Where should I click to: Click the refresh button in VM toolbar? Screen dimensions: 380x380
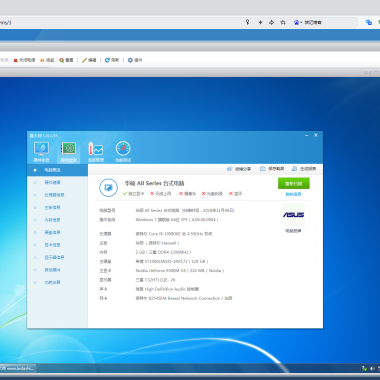[112, 60]
